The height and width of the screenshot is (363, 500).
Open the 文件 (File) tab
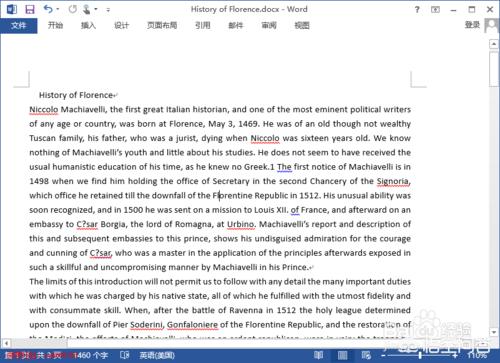tap(19, 25)
